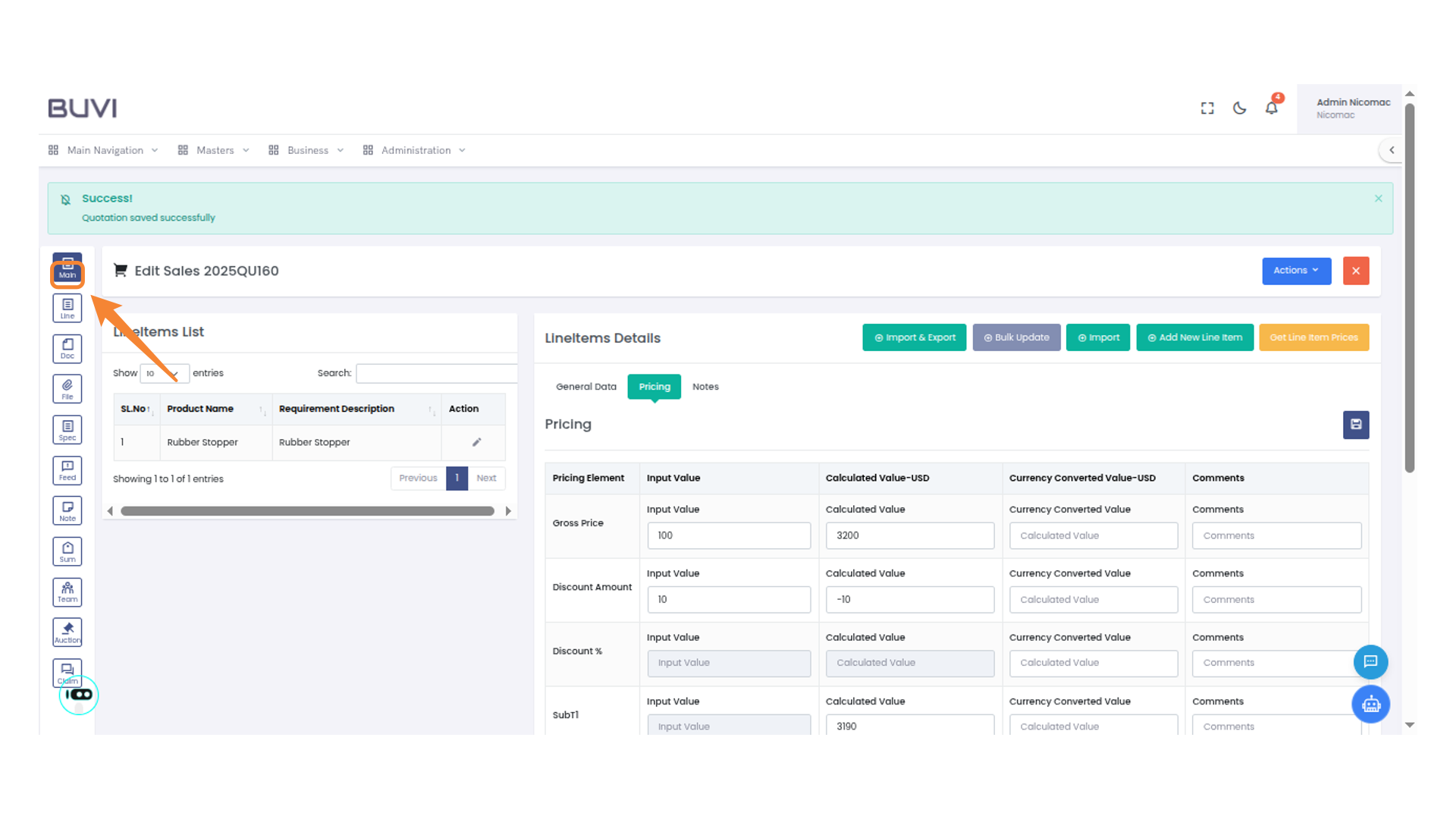
Task: Click the Gross Price input value field
Action: (x=728, y=535)
